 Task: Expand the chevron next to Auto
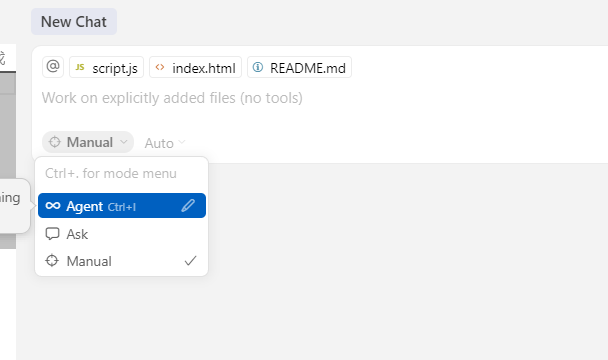pos(182,142)
